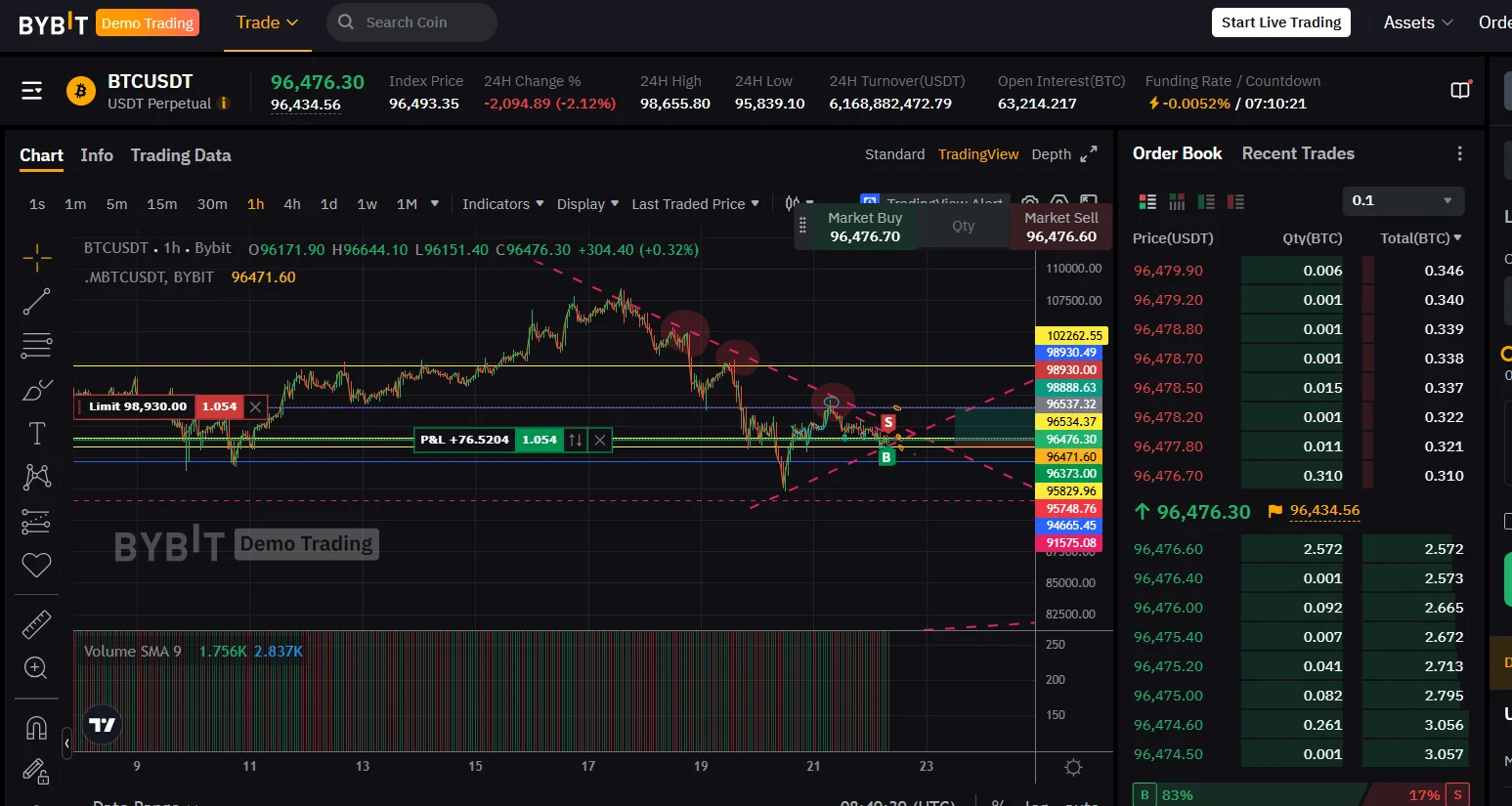Open the Last Traded Price dropdown
This screenshot has width=1512, height=806.
tap(695, 204)
